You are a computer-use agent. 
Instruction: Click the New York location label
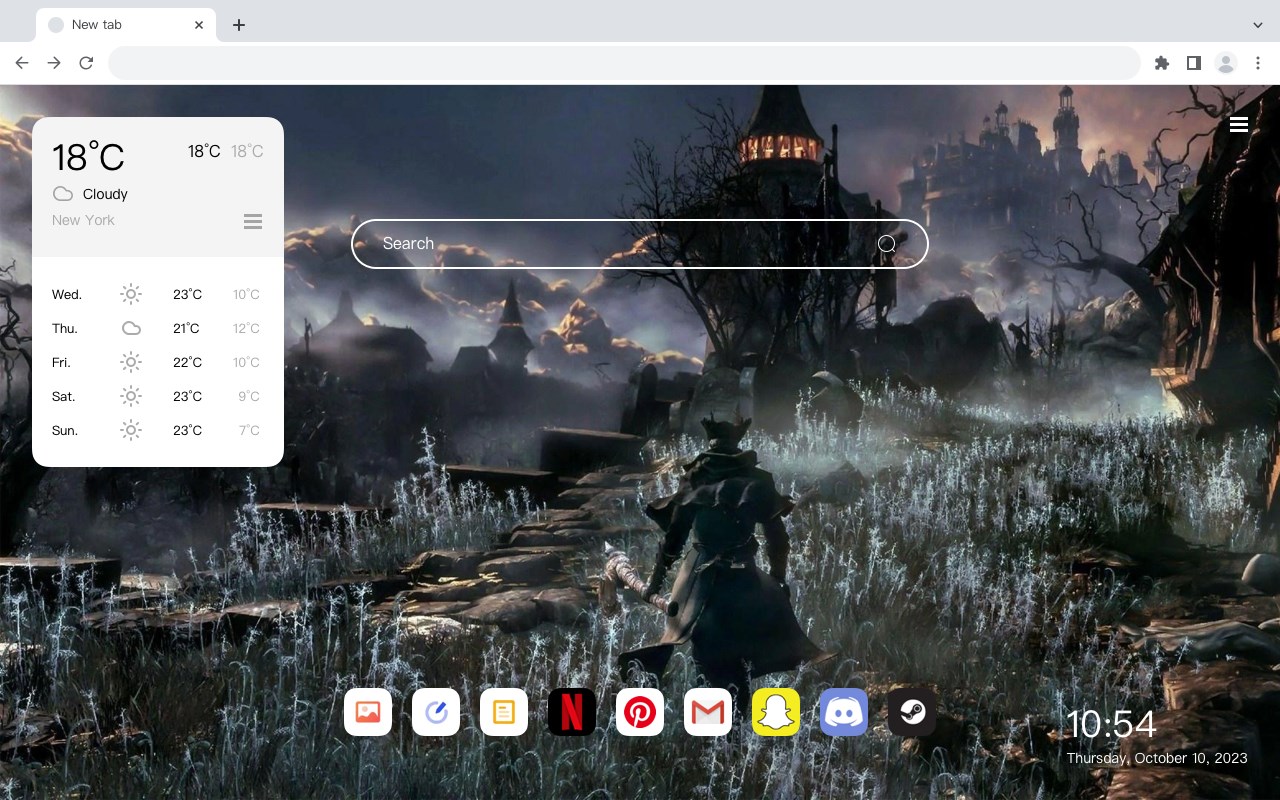click(83, 220)
